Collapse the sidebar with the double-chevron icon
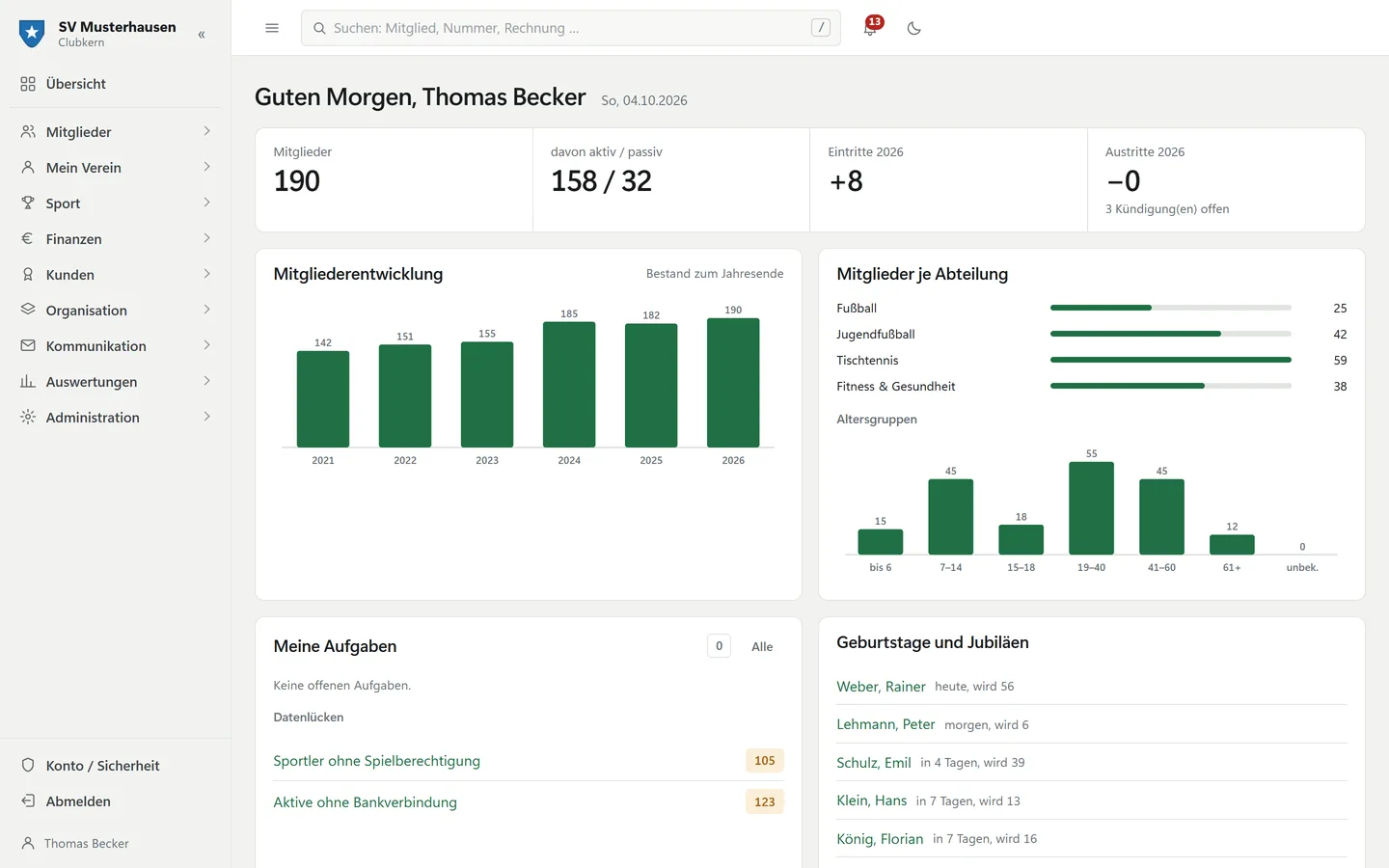1389x868 pixels. coord(202,35)
